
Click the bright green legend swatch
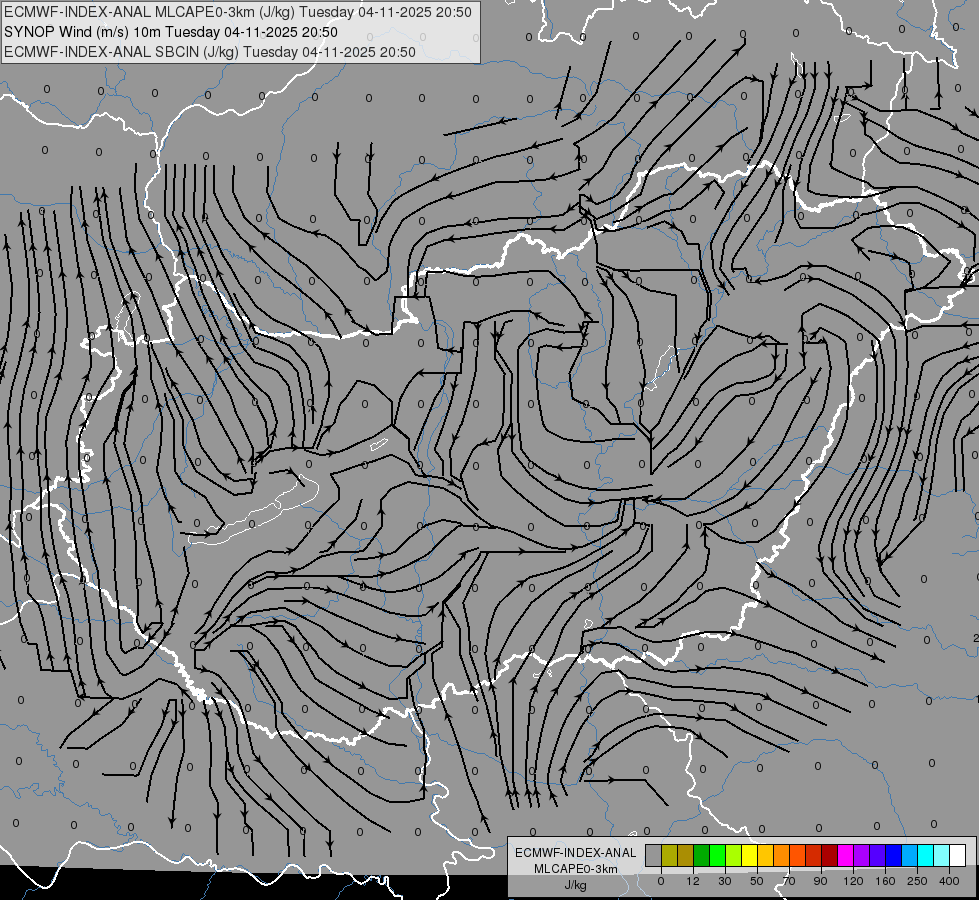tap(717, 856)
